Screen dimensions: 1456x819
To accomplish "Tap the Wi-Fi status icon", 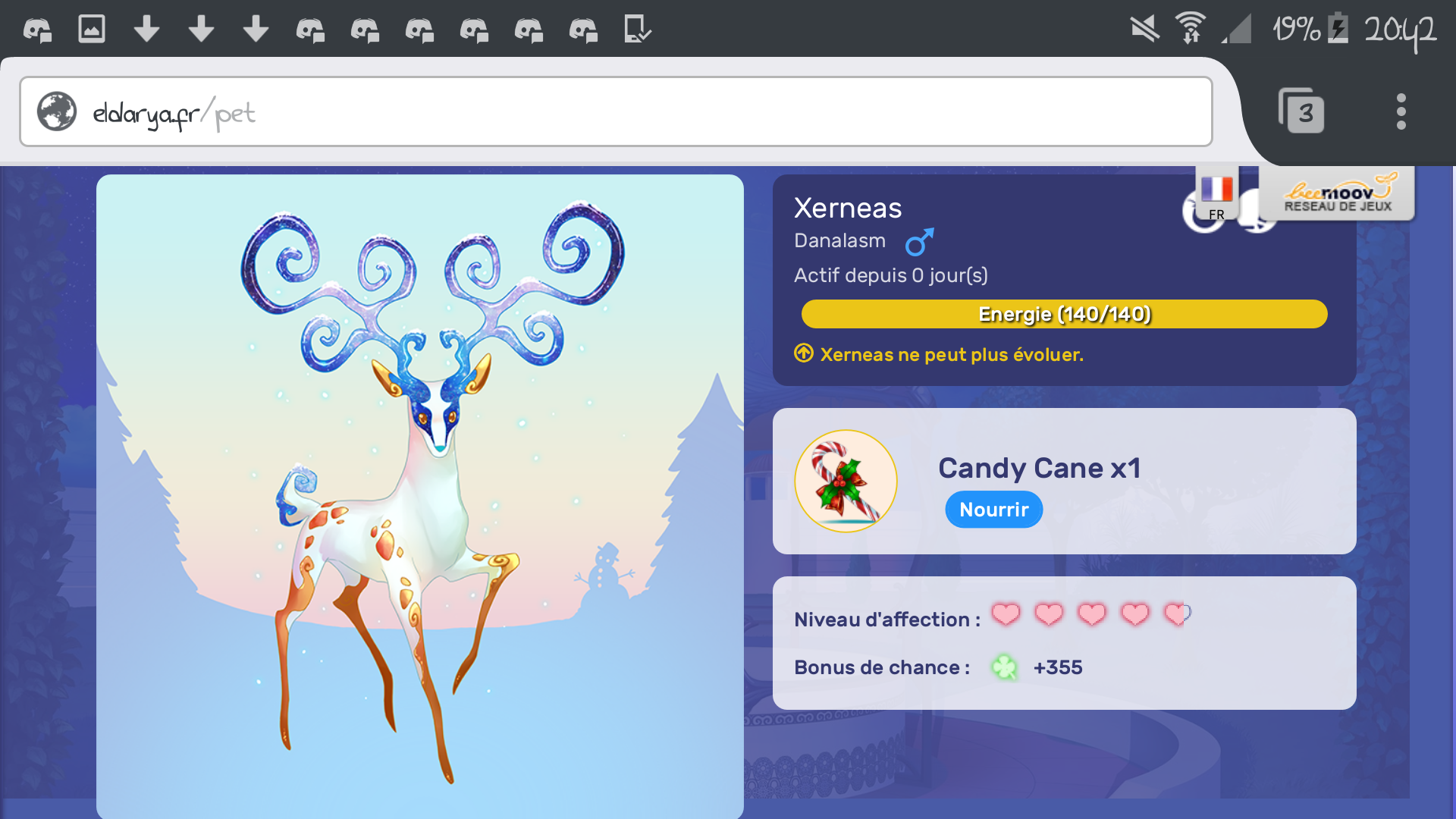I will (1191, 30).
